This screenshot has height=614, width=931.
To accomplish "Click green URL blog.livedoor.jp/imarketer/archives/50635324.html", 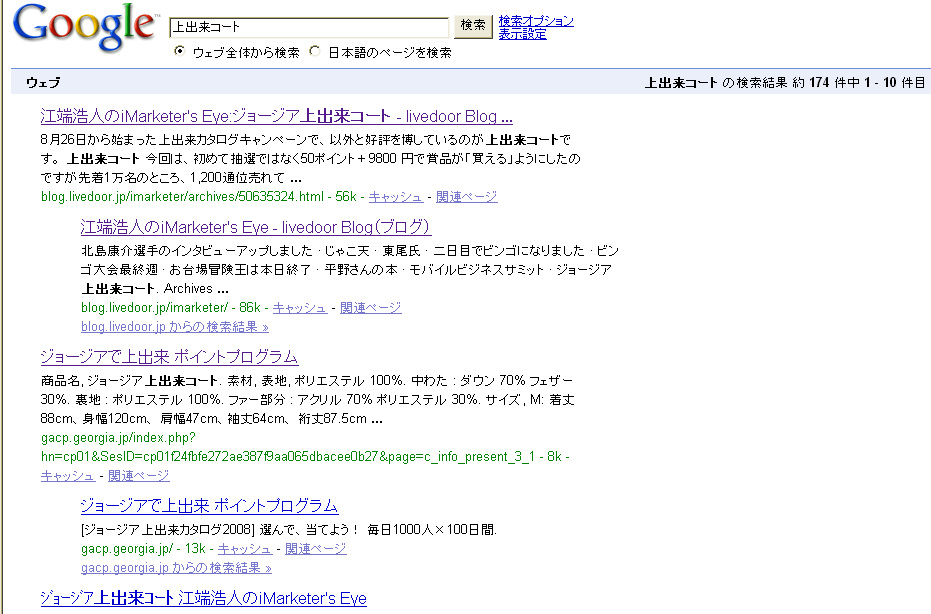I will (x=182, y=197).
